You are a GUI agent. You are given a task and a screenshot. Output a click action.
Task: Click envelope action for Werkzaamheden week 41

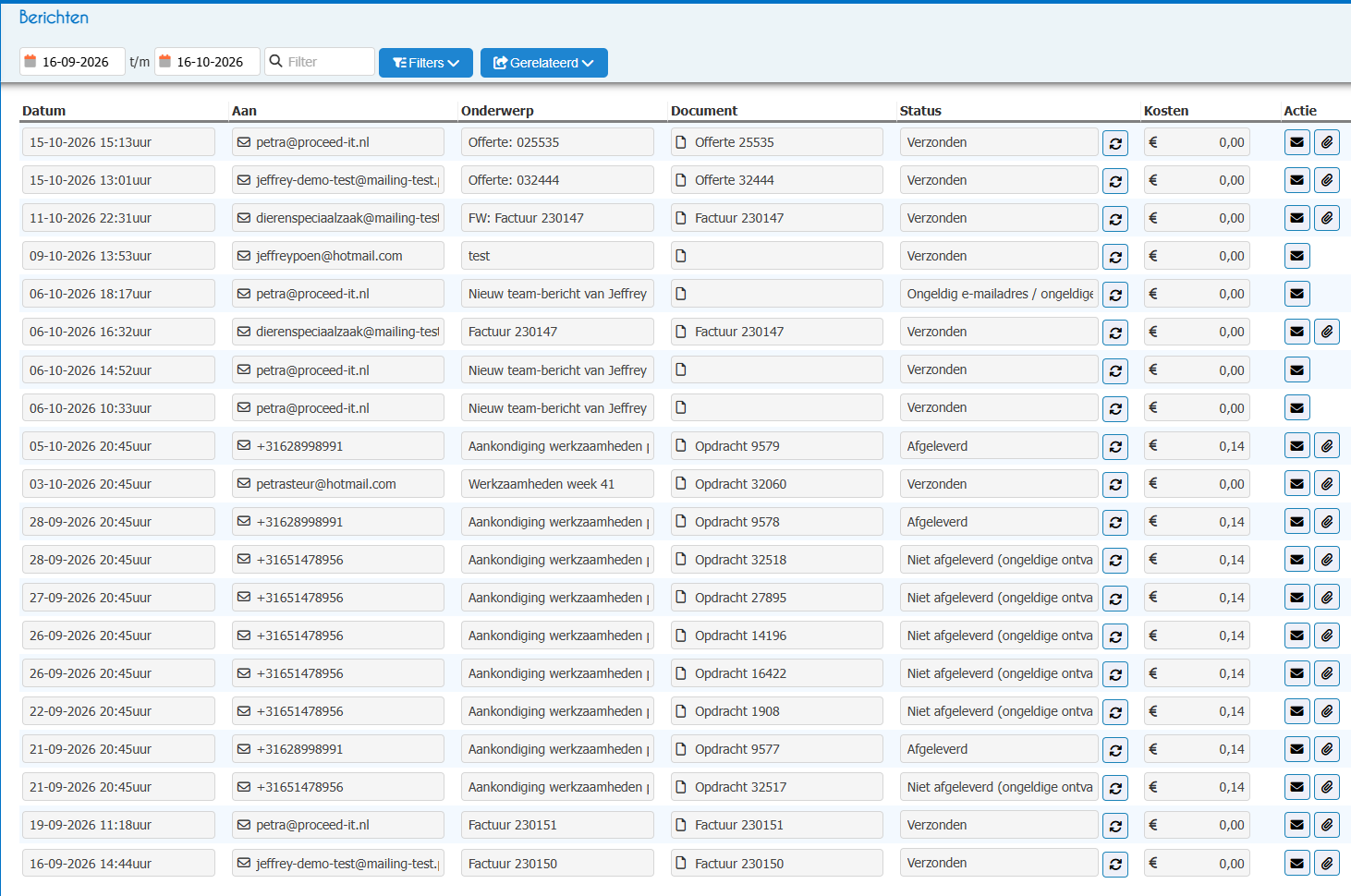[x=1297, y=484]
